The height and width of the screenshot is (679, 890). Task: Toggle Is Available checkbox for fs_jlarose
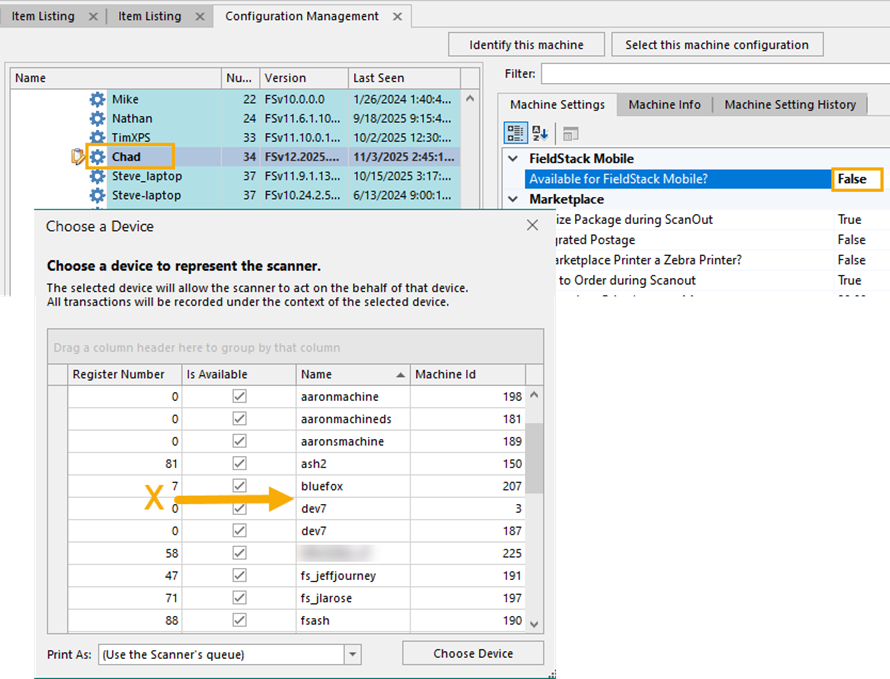tap(240, 598)
